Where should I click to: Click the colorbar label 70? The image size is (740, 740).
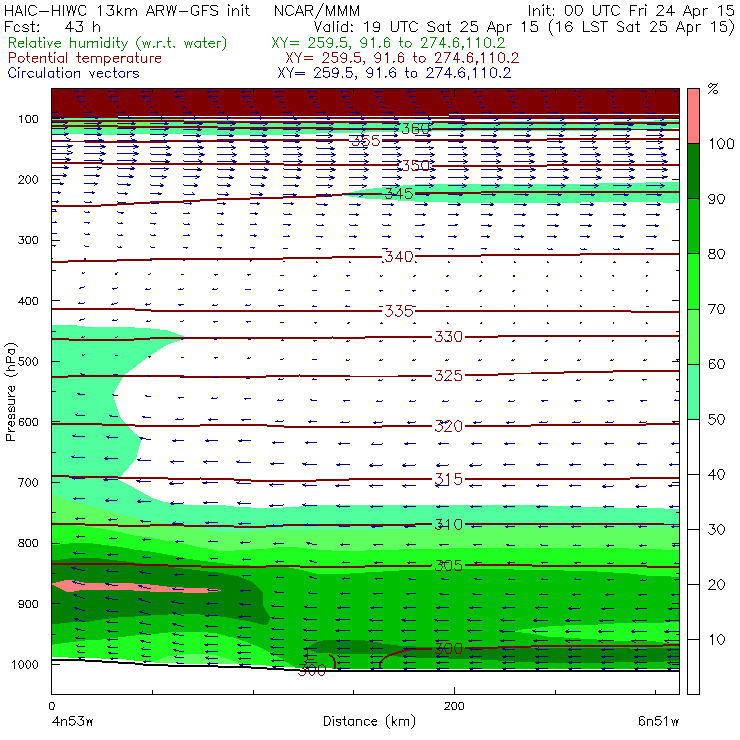(716, 309)
